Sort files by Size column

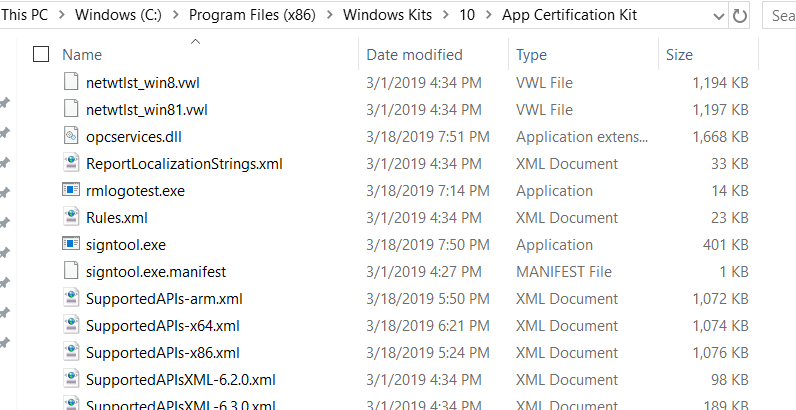point(679,54)
